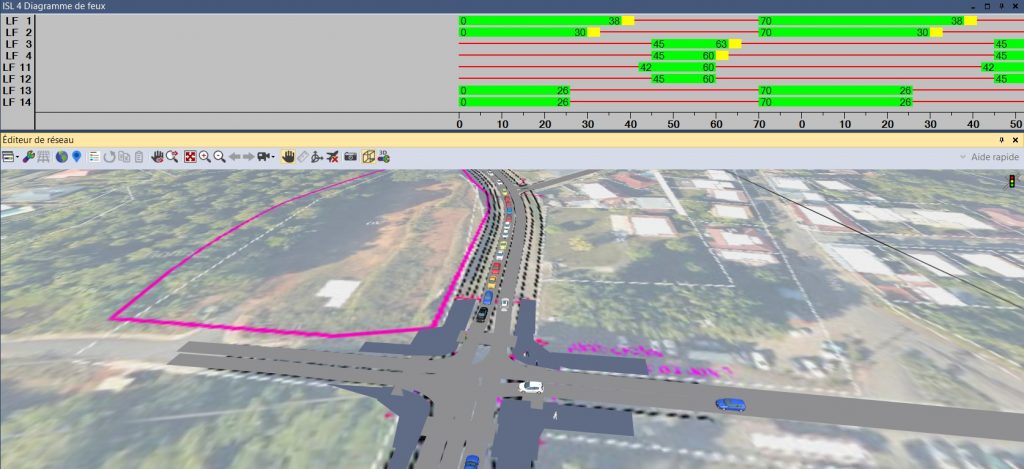
Task: Expand the camera position dropdown arrow
Action: [x=275, y=157]
